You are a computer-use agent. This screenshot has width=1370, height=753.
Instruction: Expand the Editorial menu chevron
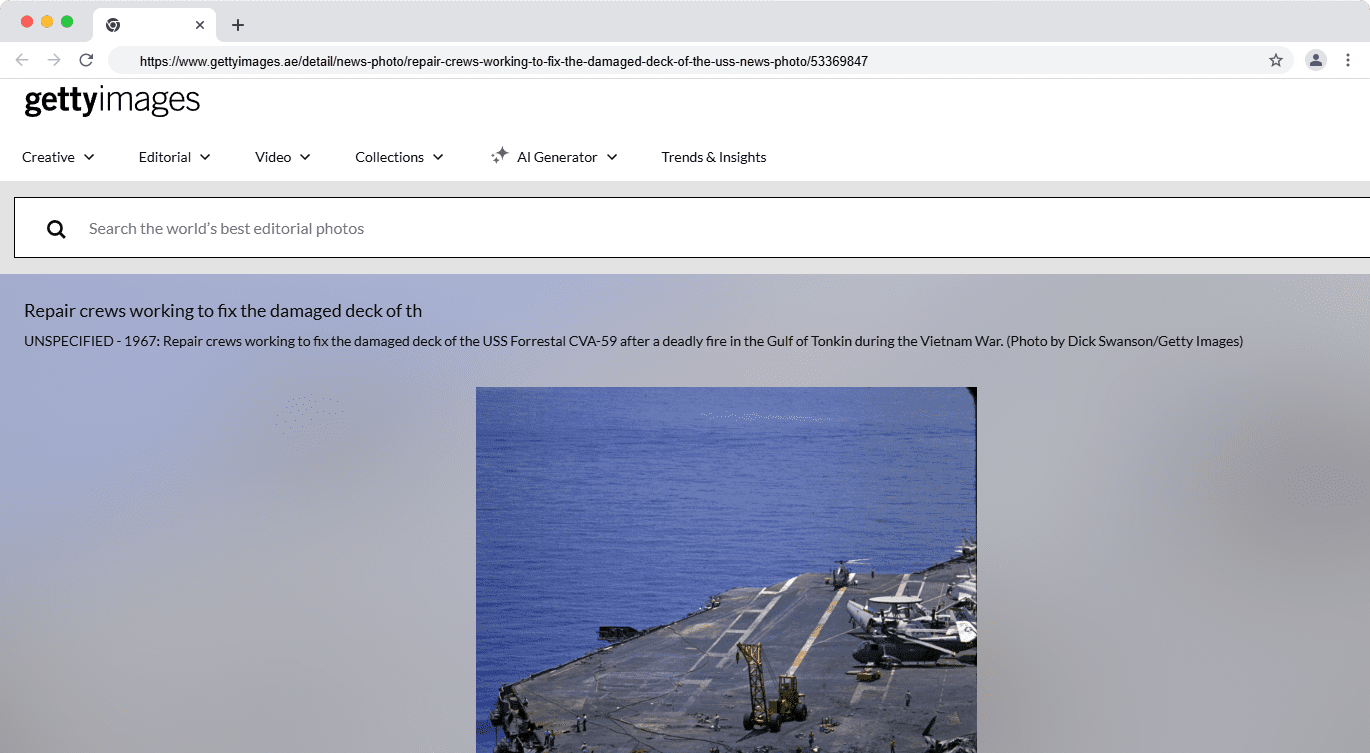coord(205,157)
